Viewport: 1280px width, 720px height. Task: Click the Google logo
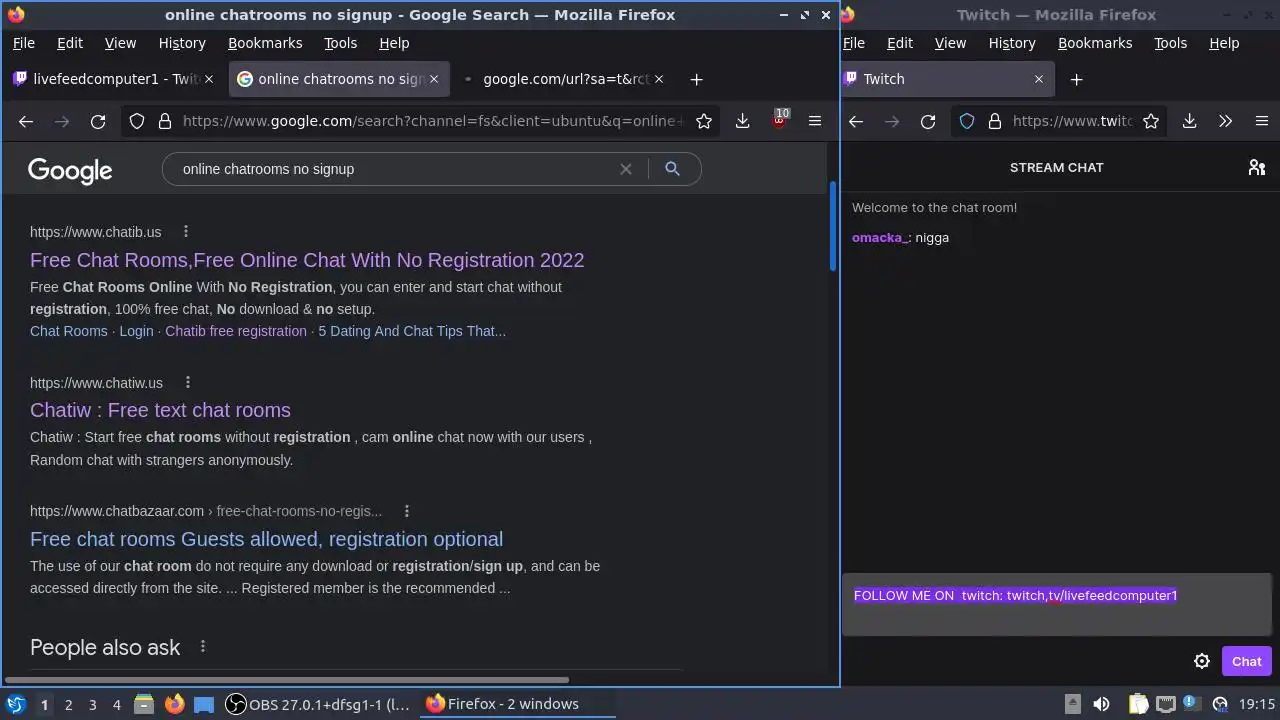[70, 171]
